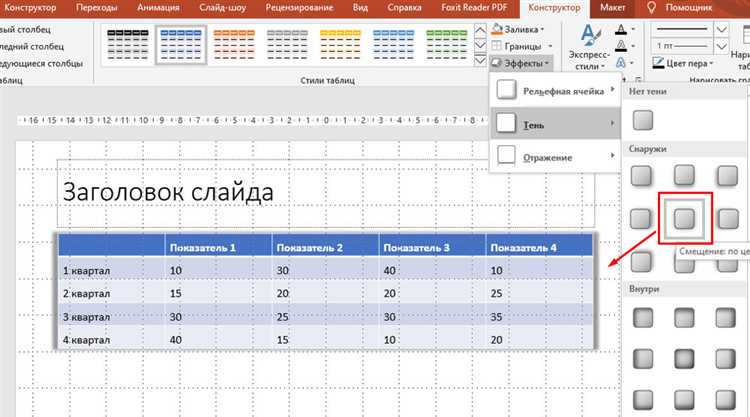The image size is (750, 417).
Task: Toggle the Чередующиеся столбцы option
Action: (x=41, y=63)
